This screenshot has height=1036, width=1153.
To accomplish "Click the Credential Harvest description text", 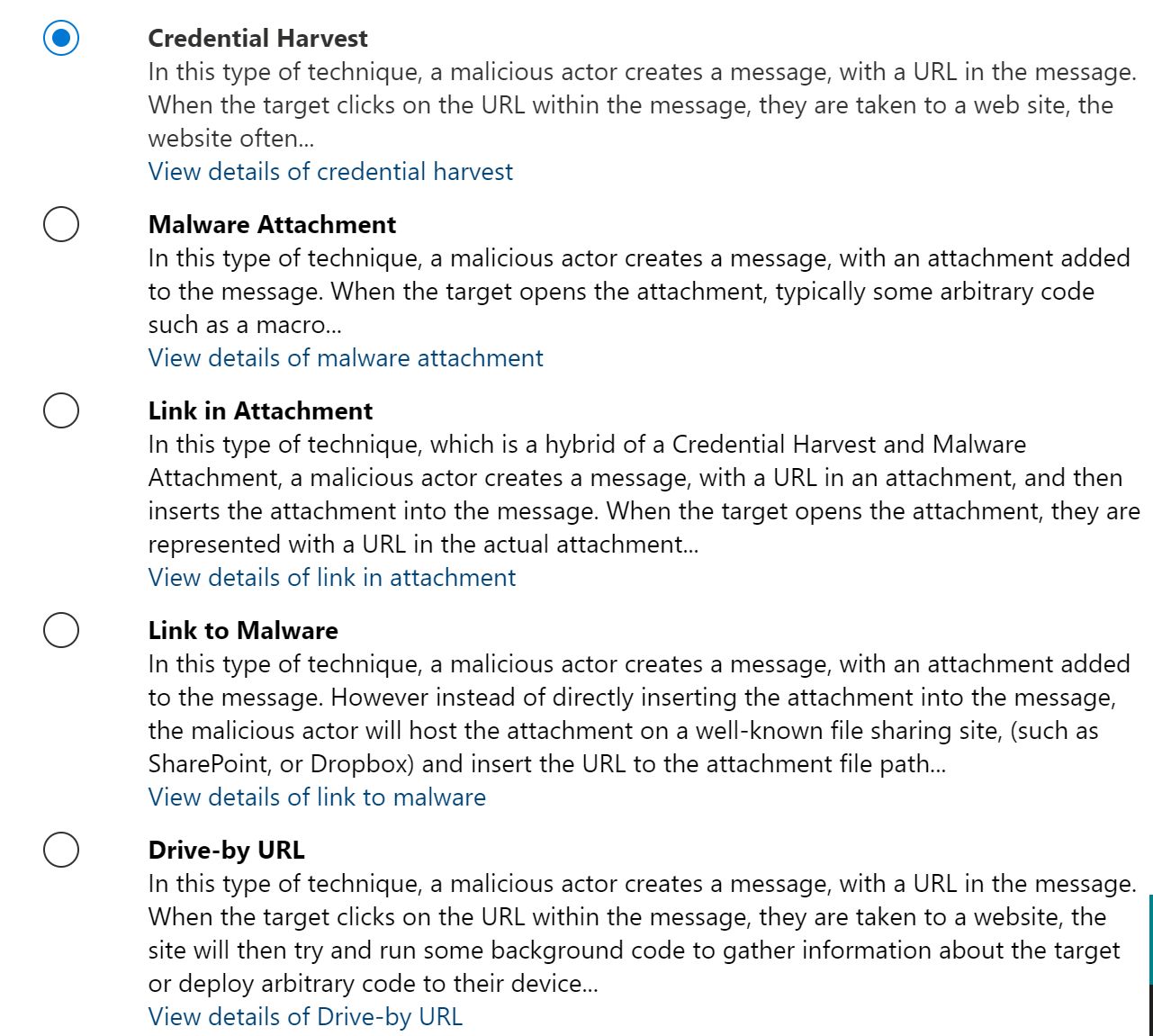I will tap(630, 105).
